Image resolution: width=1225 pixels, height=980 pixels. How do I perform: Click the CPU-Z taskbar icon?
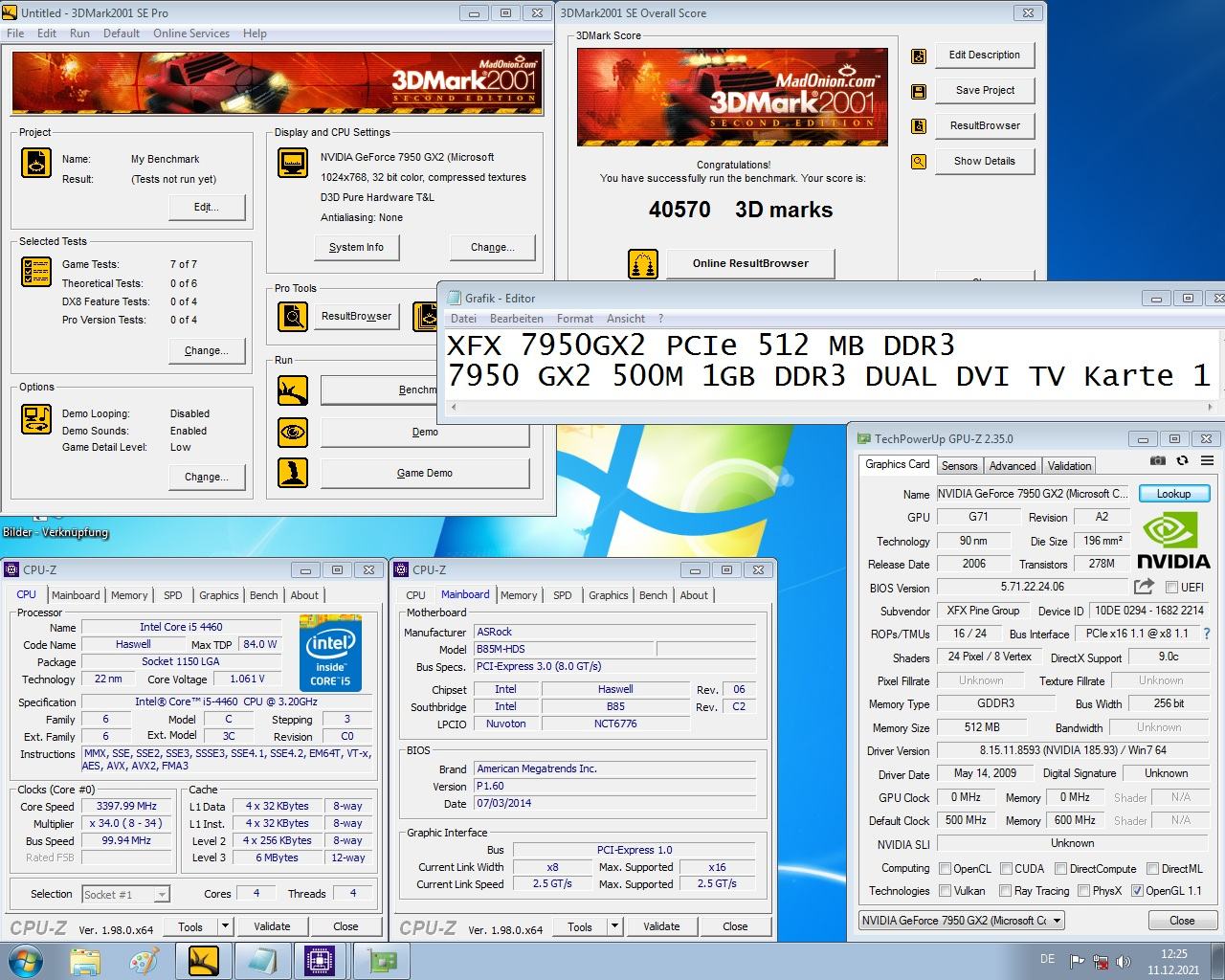point(319,960)
